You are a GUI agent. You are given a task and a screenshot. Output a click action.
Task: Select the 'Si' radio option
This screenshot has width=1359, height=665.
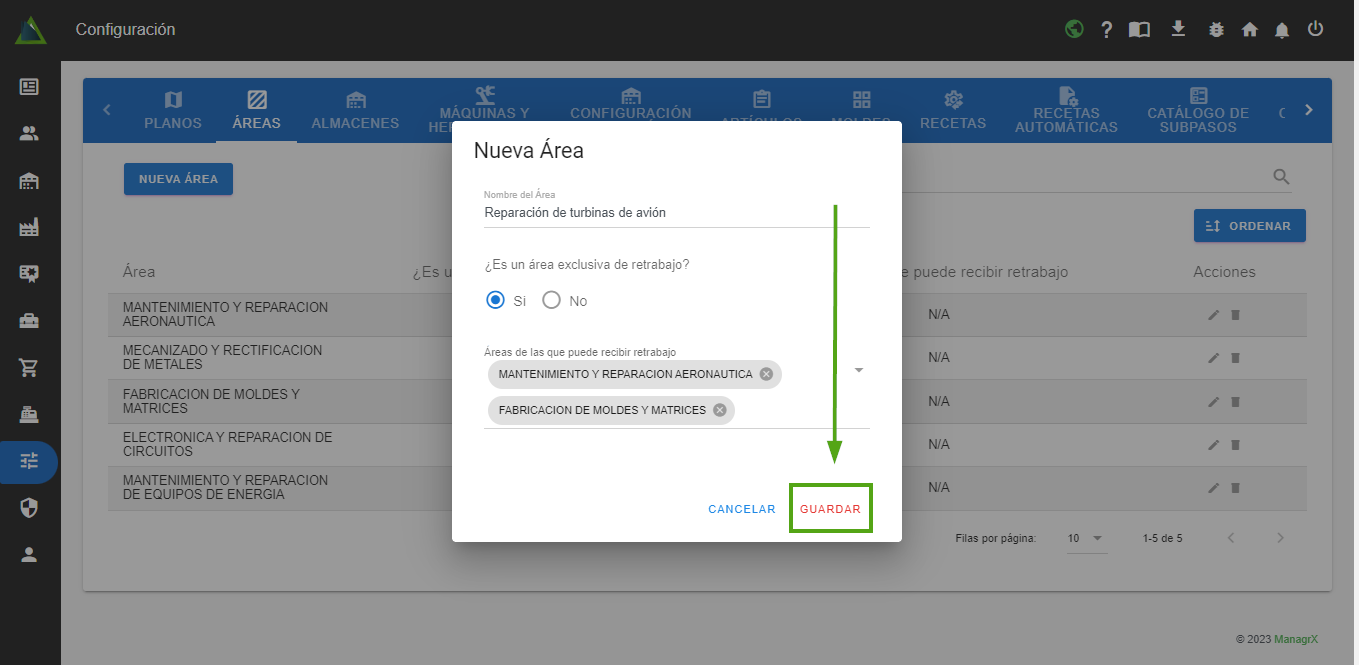point(495,300)
